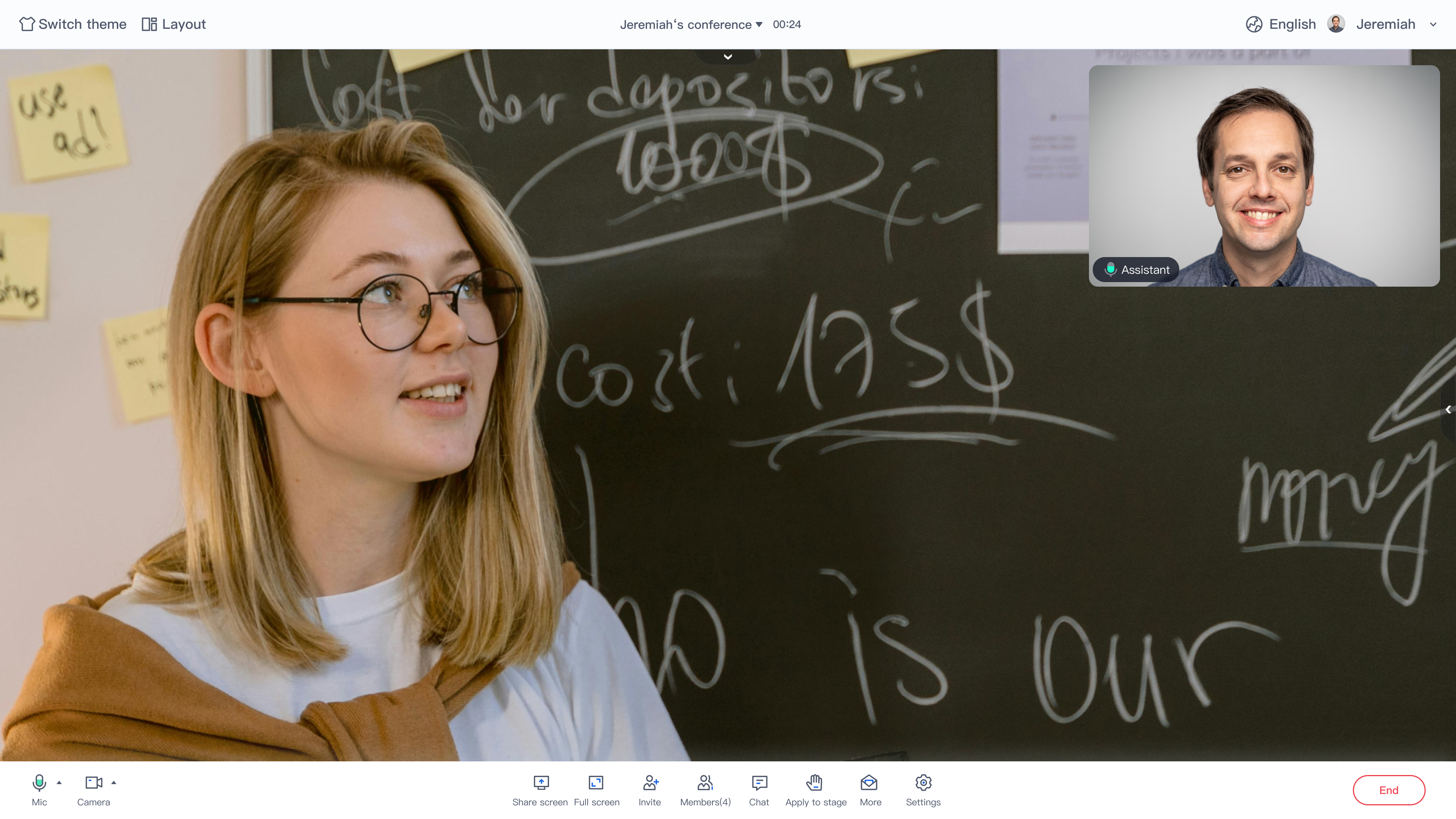The image size is (1456, 819).
Task: Expand camera options arrow next to Camera
Action: (x=114, y=783)
